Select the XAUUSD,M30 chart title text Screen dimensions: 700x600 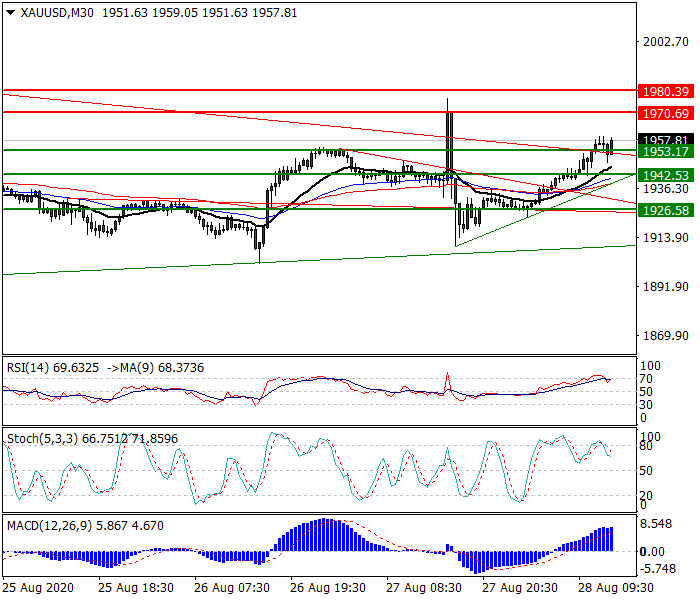click(x=57, y=13)
